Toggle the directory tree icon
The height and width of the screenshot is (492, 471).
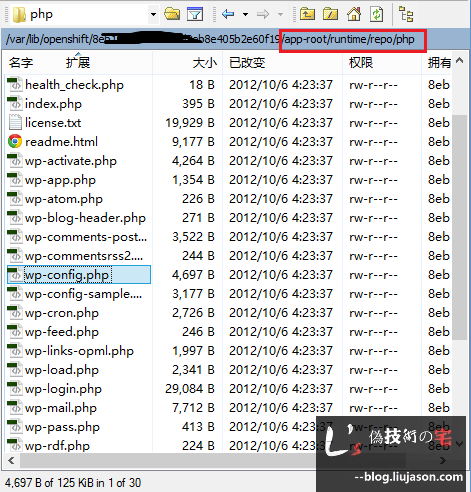click(406, 14)
